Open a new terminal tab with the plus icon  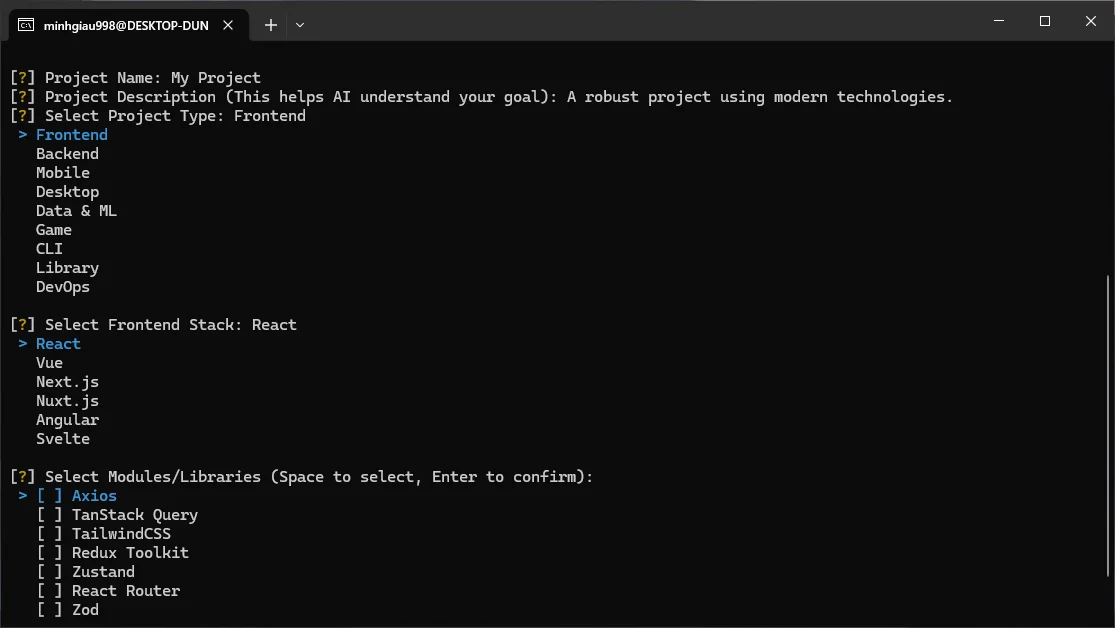tap(270, 25)
